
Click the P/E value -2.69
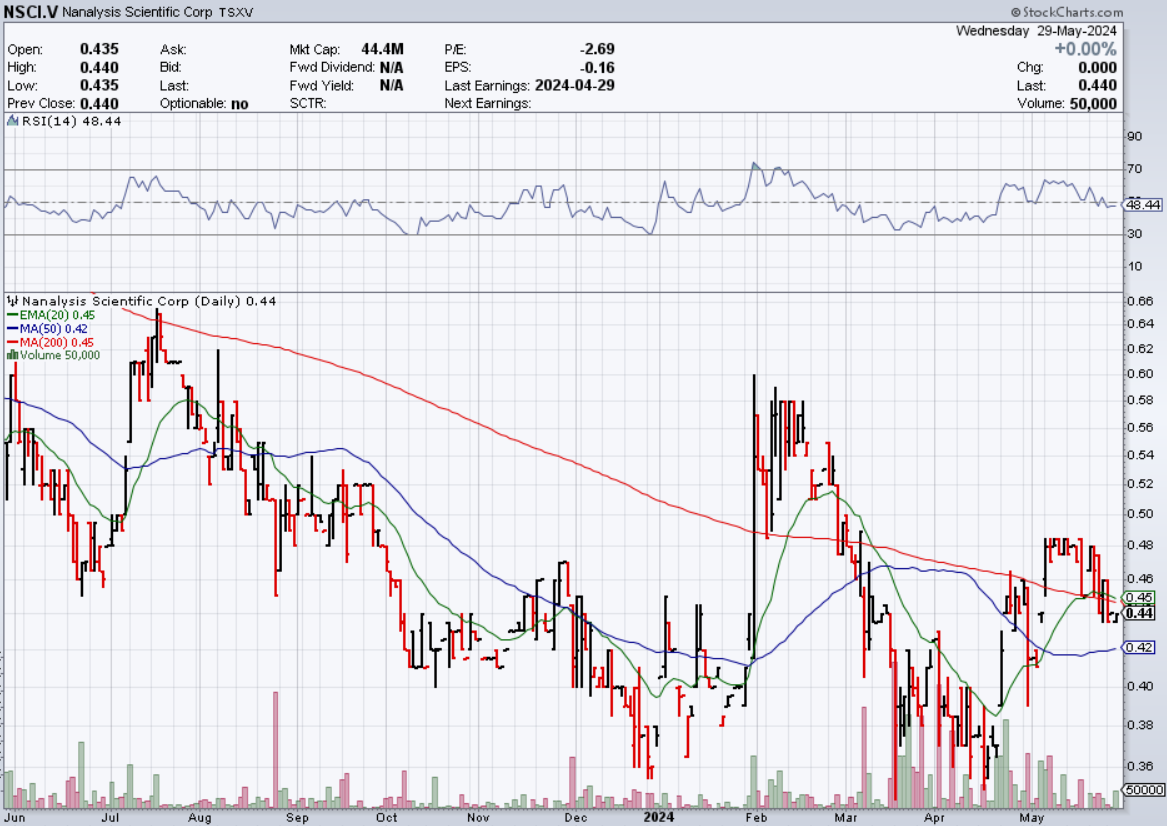click(597, 49)
